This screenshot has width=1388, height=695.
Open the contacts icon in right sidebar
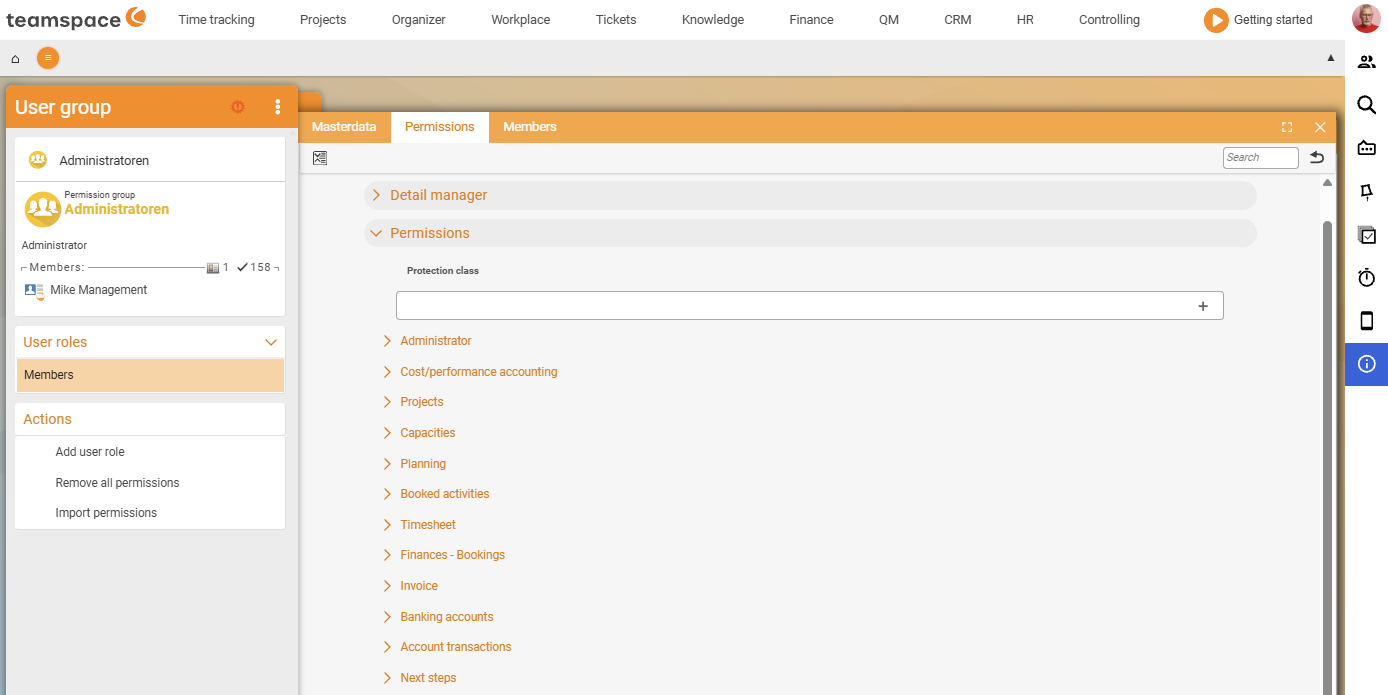pyautogui.click(x=1367, y=62)
